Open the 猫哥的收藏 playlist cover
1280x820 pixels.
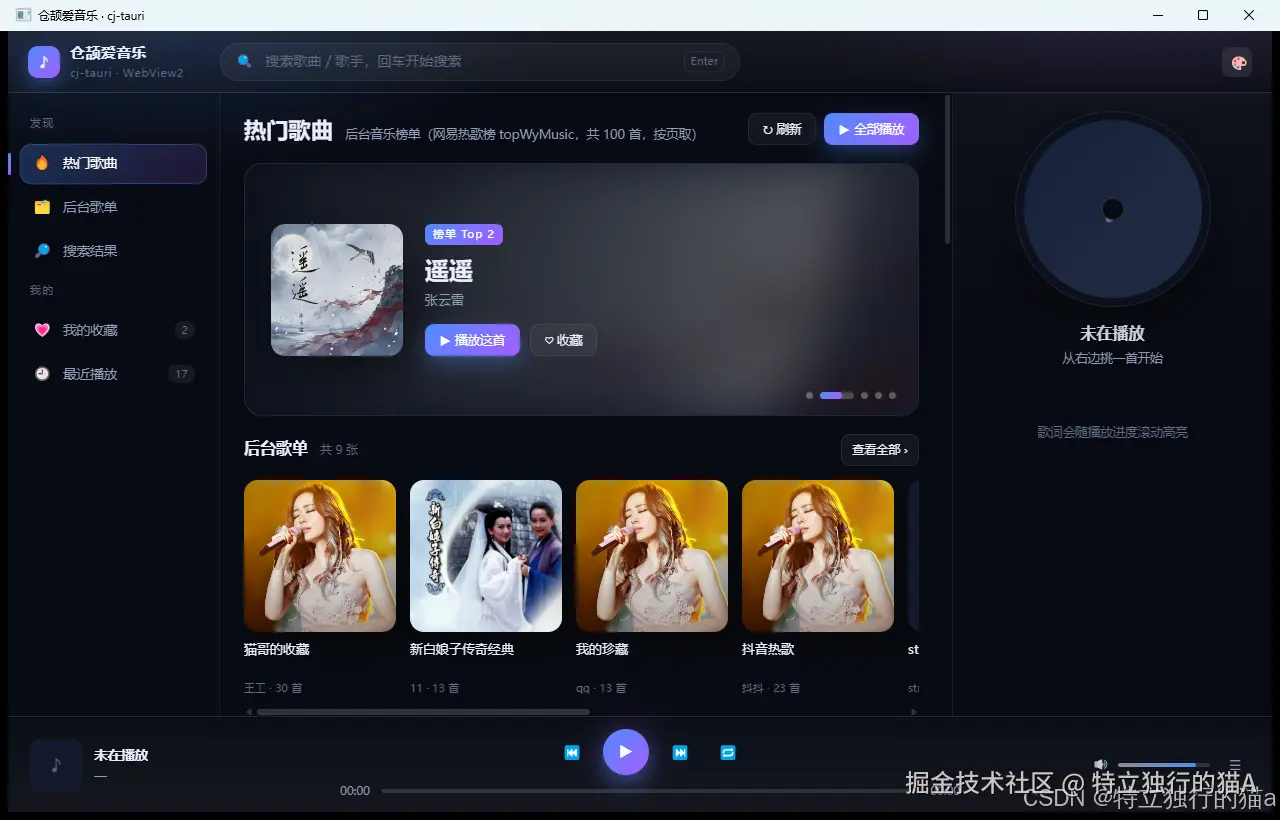[x=320, y=556]
